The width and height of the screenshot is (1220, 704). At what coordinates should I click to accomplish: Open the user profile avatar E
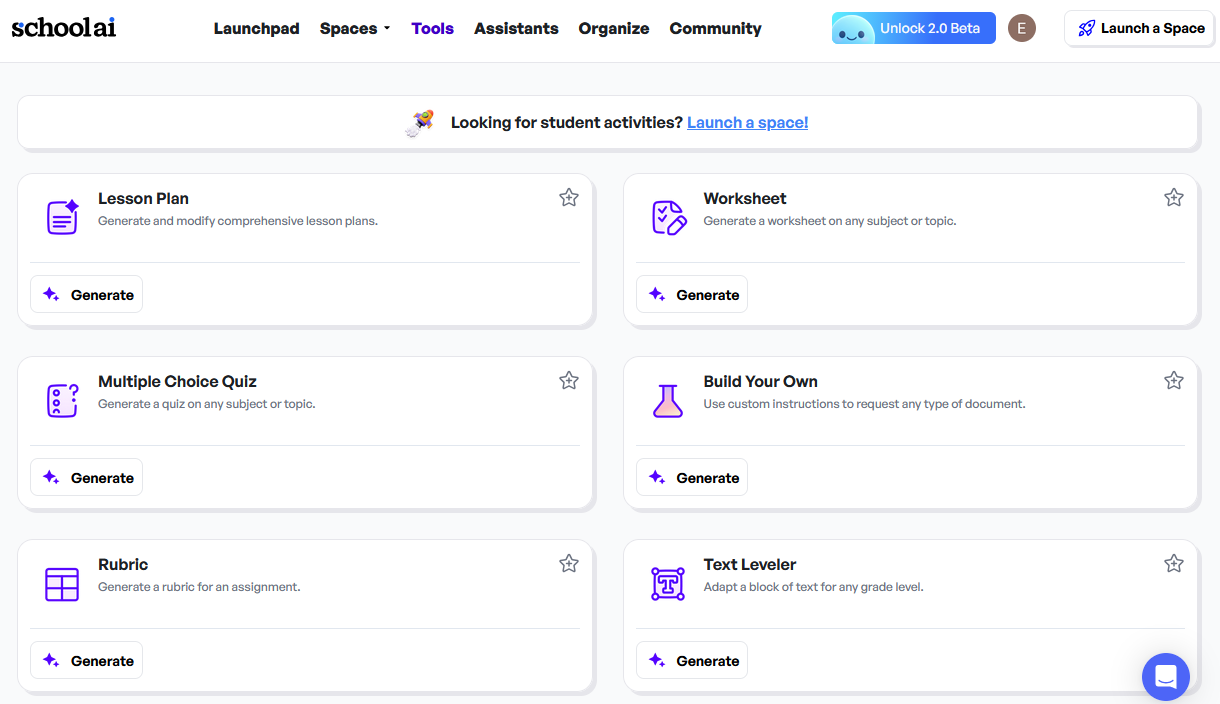1021,28
